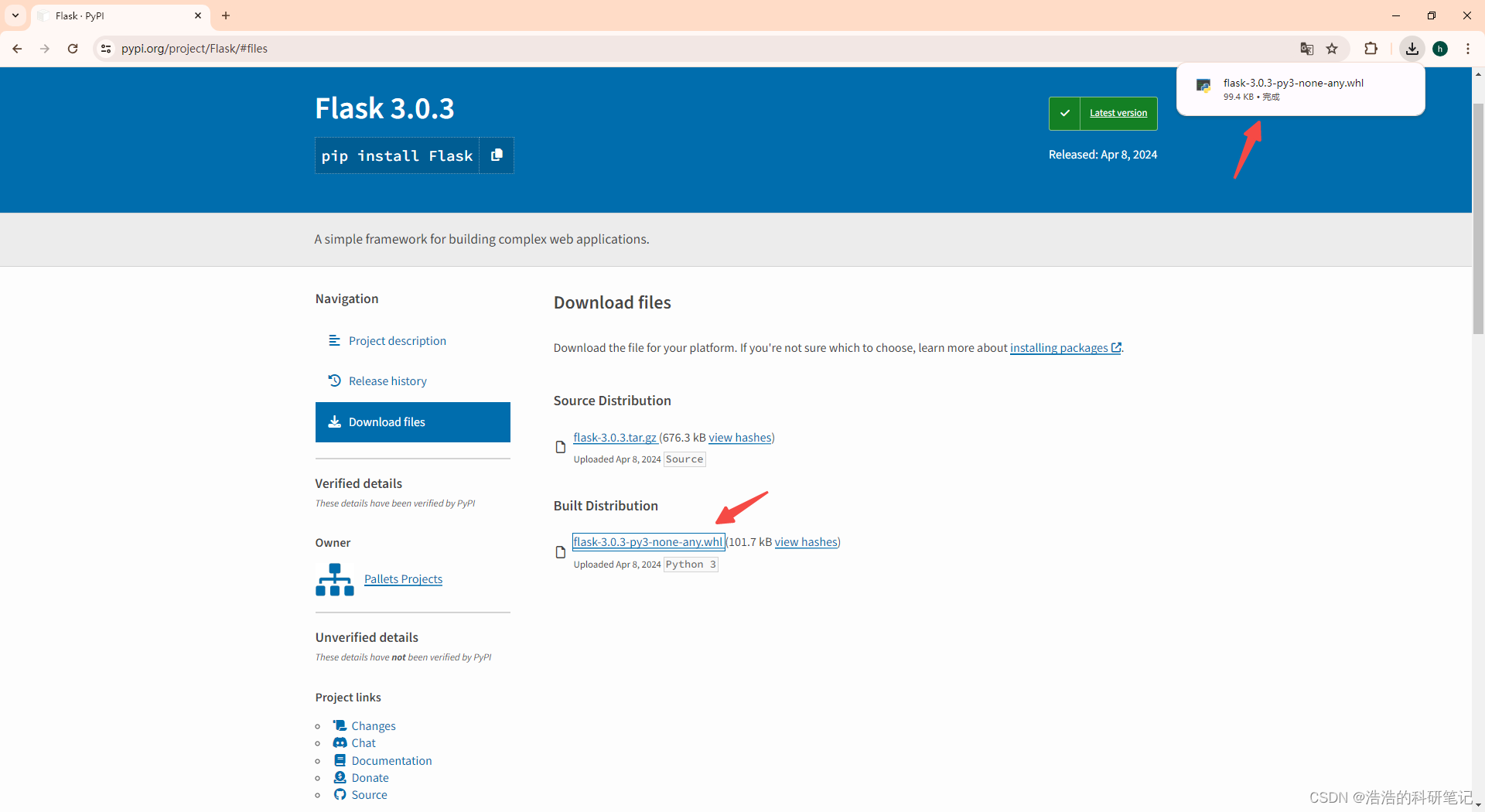The height and width of the screenshot is (812, 1485).
Task: View hashes for flask-3.0.3.tar.gz
Action: 740,438
